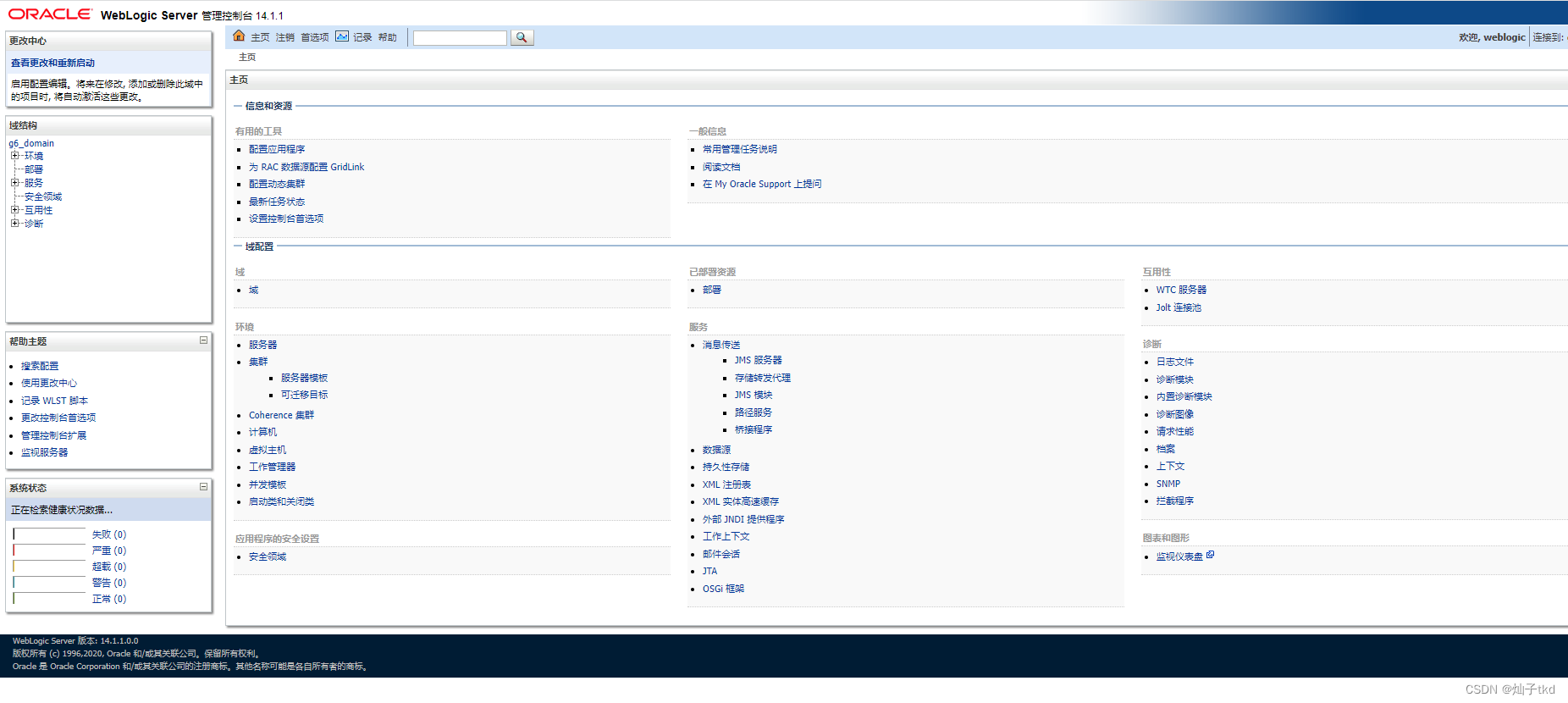Expand the 环境 tree node
This screenshot has height=703, width=1568.
pos(14,156)
